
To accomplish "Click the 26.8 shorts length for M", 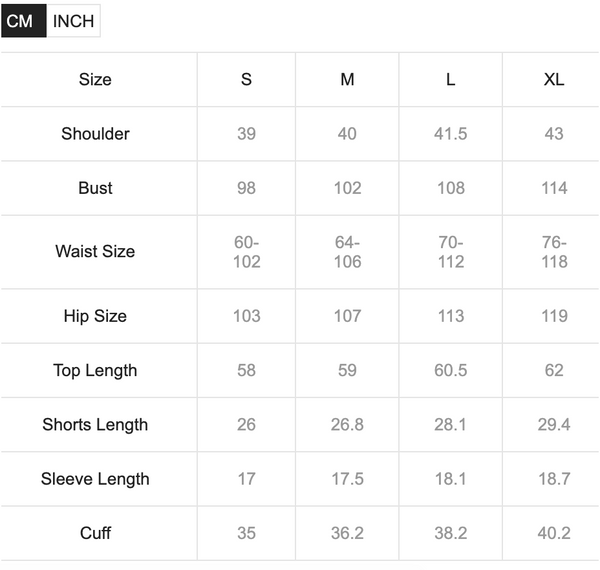I will coord(347,425).
